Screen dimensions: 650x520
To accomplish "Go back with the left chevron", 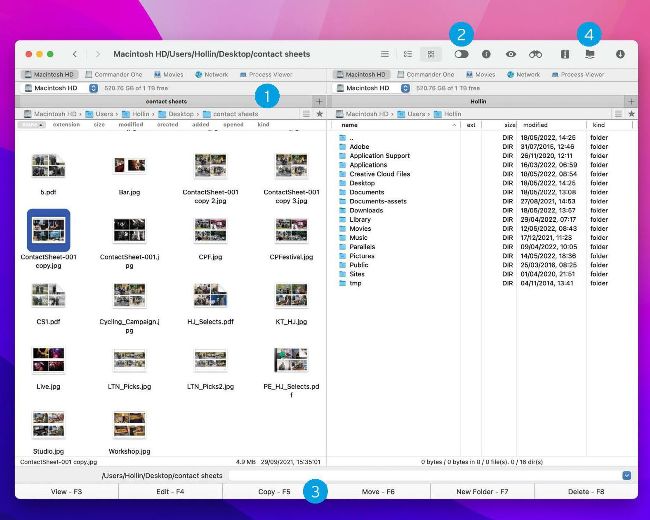I will (75, 54).
